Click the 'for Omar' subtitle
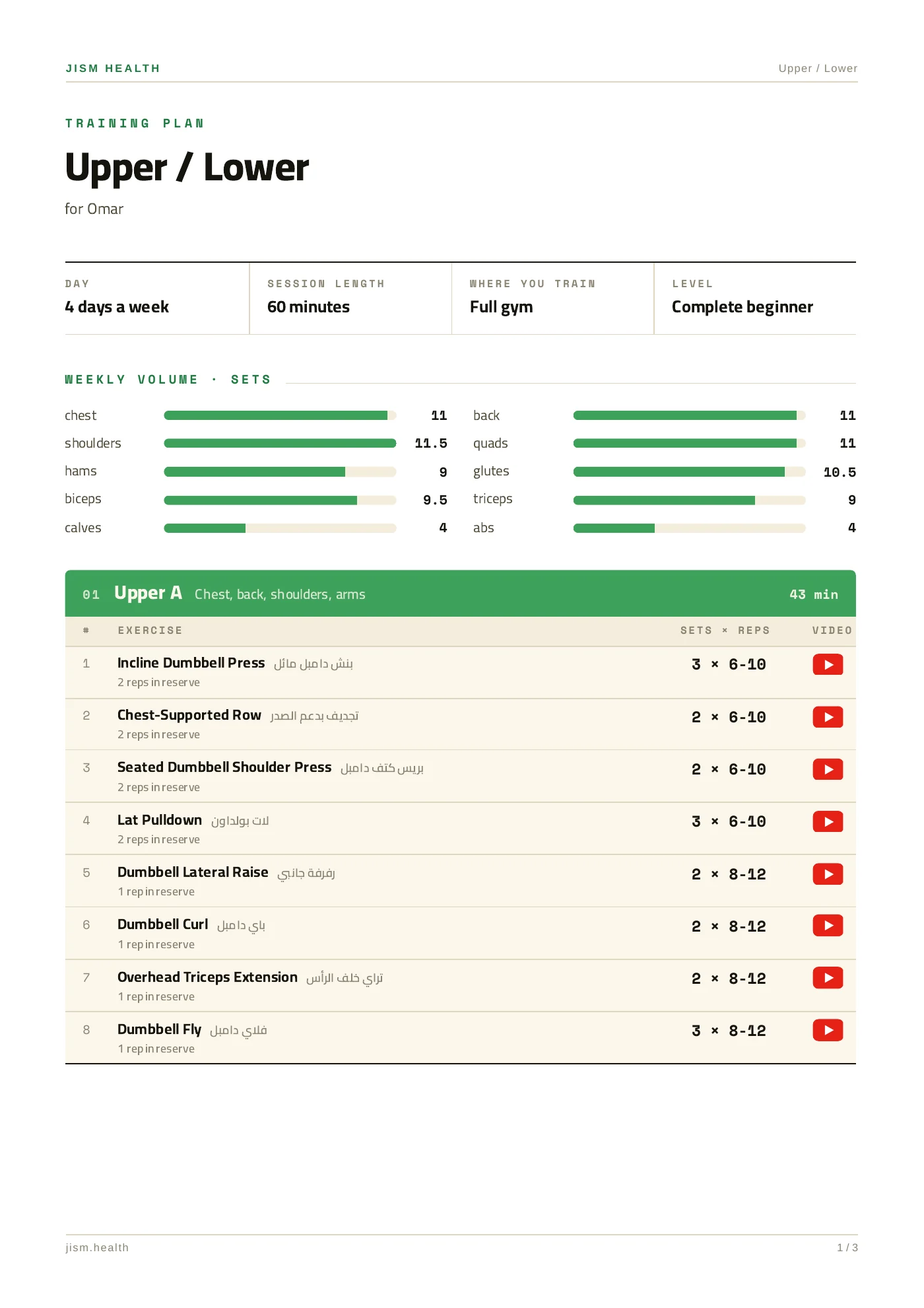Viewport: 924px width, 1308px height. (94, 209)
